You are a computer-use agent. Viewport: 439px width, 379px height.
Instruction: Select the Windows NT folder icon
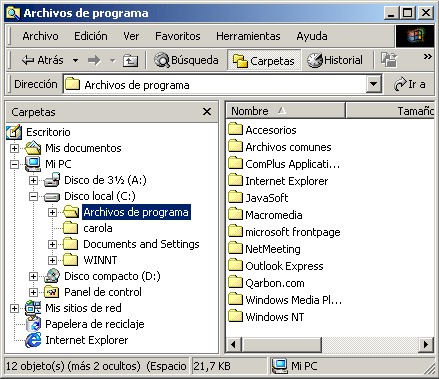[235, 316]
